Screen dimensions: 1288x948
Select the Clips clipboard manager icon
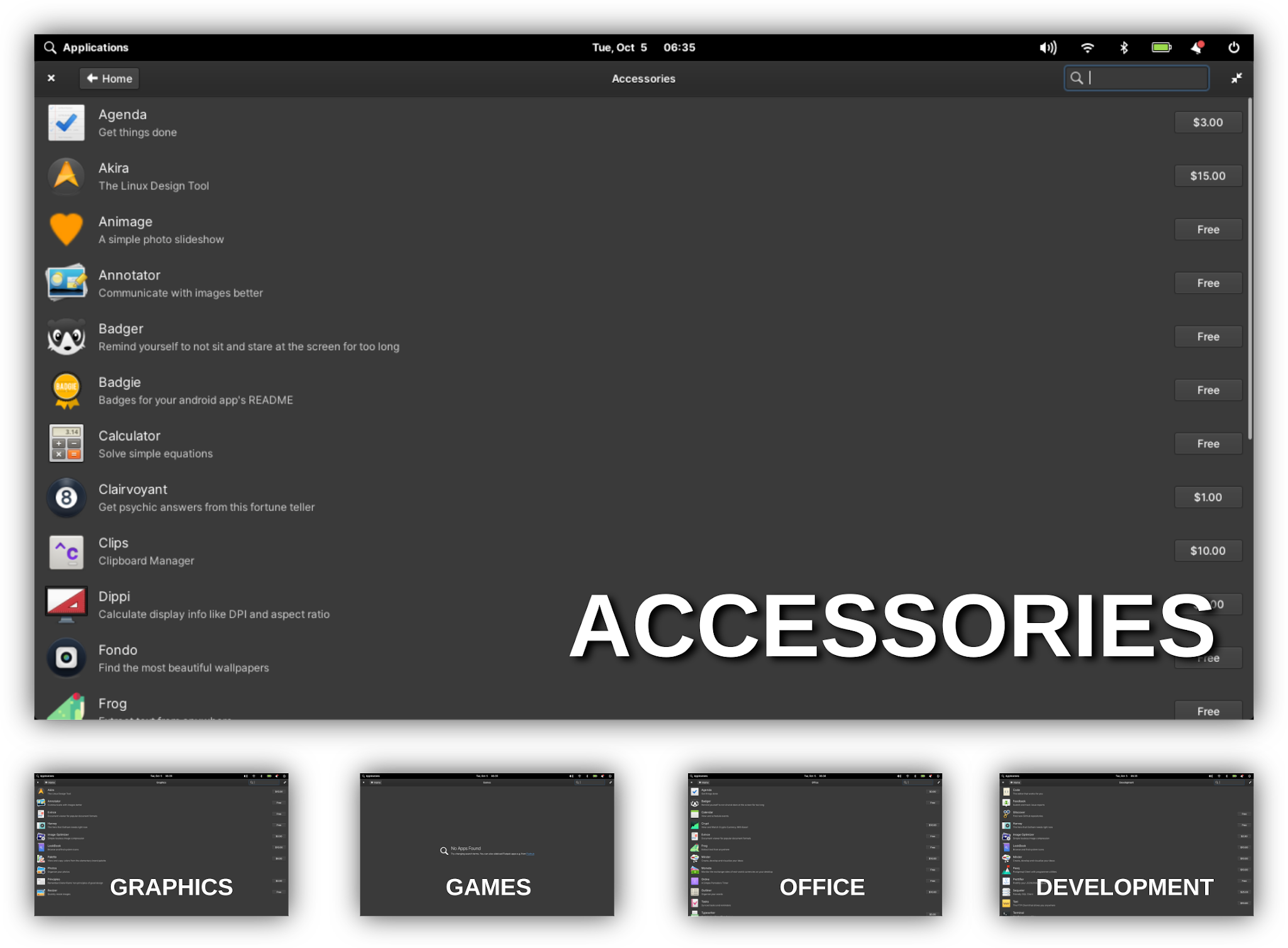point(66,551)
